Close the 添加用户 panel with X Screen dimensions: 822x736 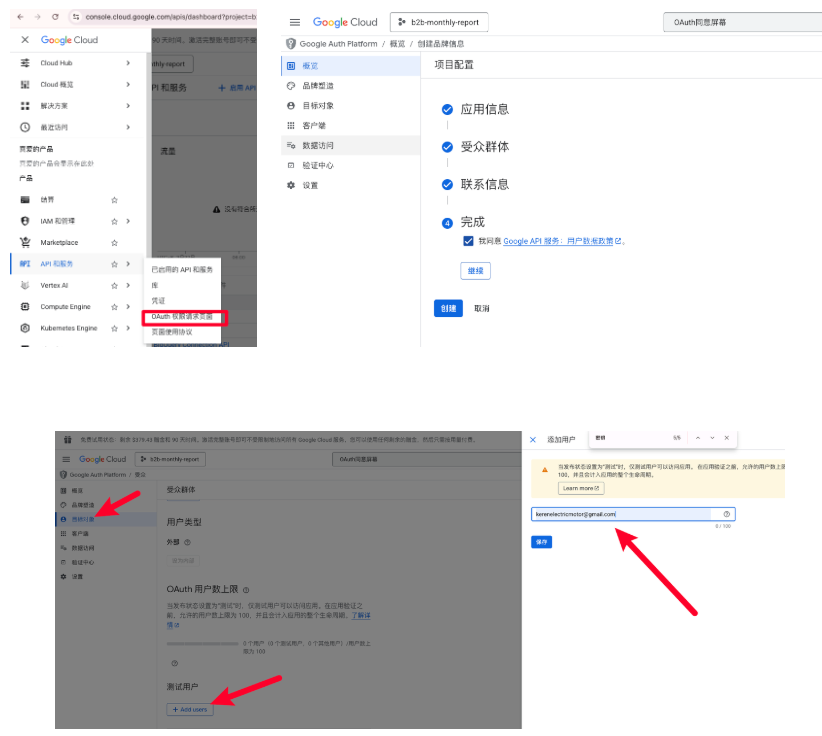[x=533, y=439]
